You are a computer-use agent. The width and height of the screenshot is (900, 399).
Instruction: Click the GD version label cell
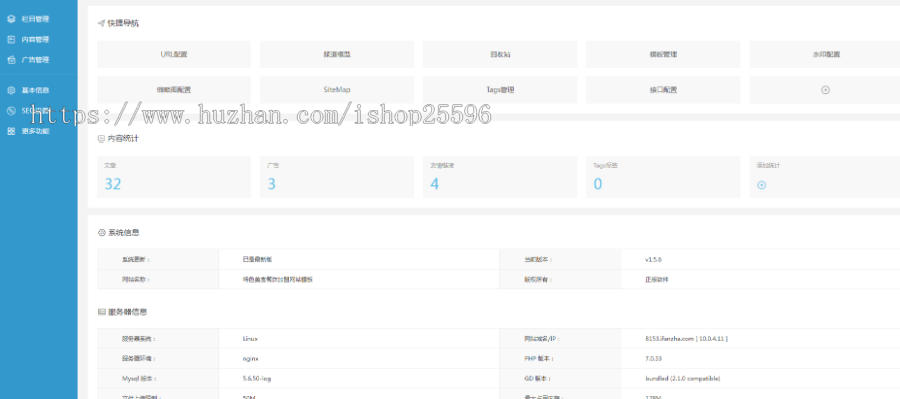click(561, 378)
